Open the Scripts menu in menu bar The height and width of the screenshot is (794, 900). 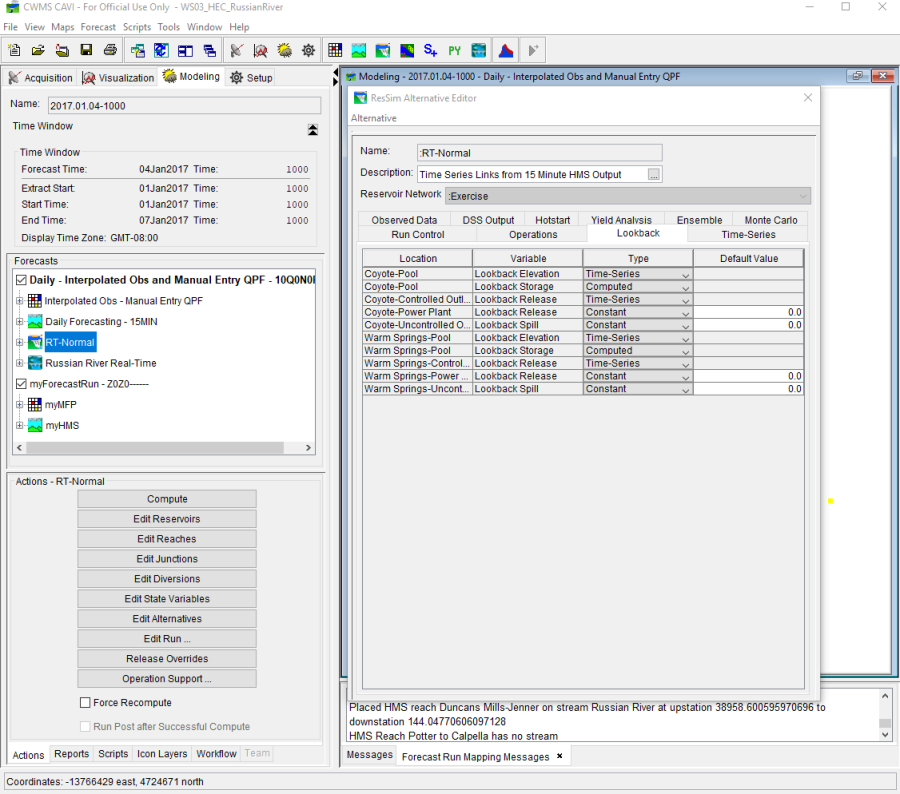pos(137,27)
